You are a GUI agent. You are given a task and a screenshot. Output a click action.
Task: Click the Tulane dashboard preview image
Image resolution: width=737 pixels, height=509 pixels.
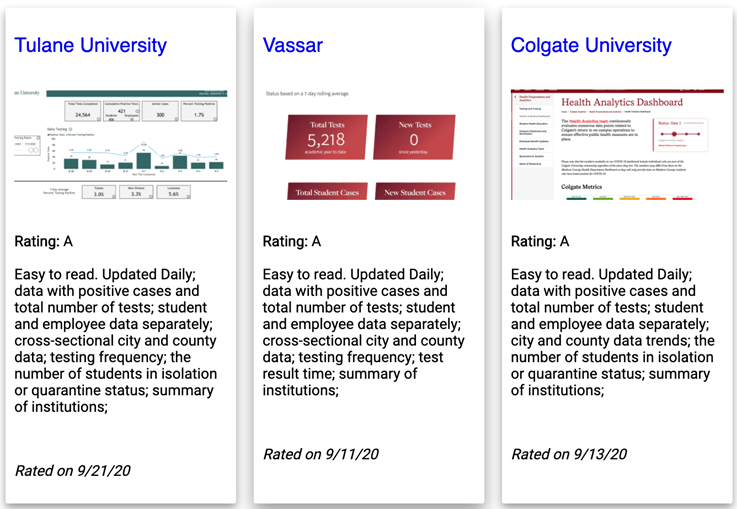(x=121, y=144)
